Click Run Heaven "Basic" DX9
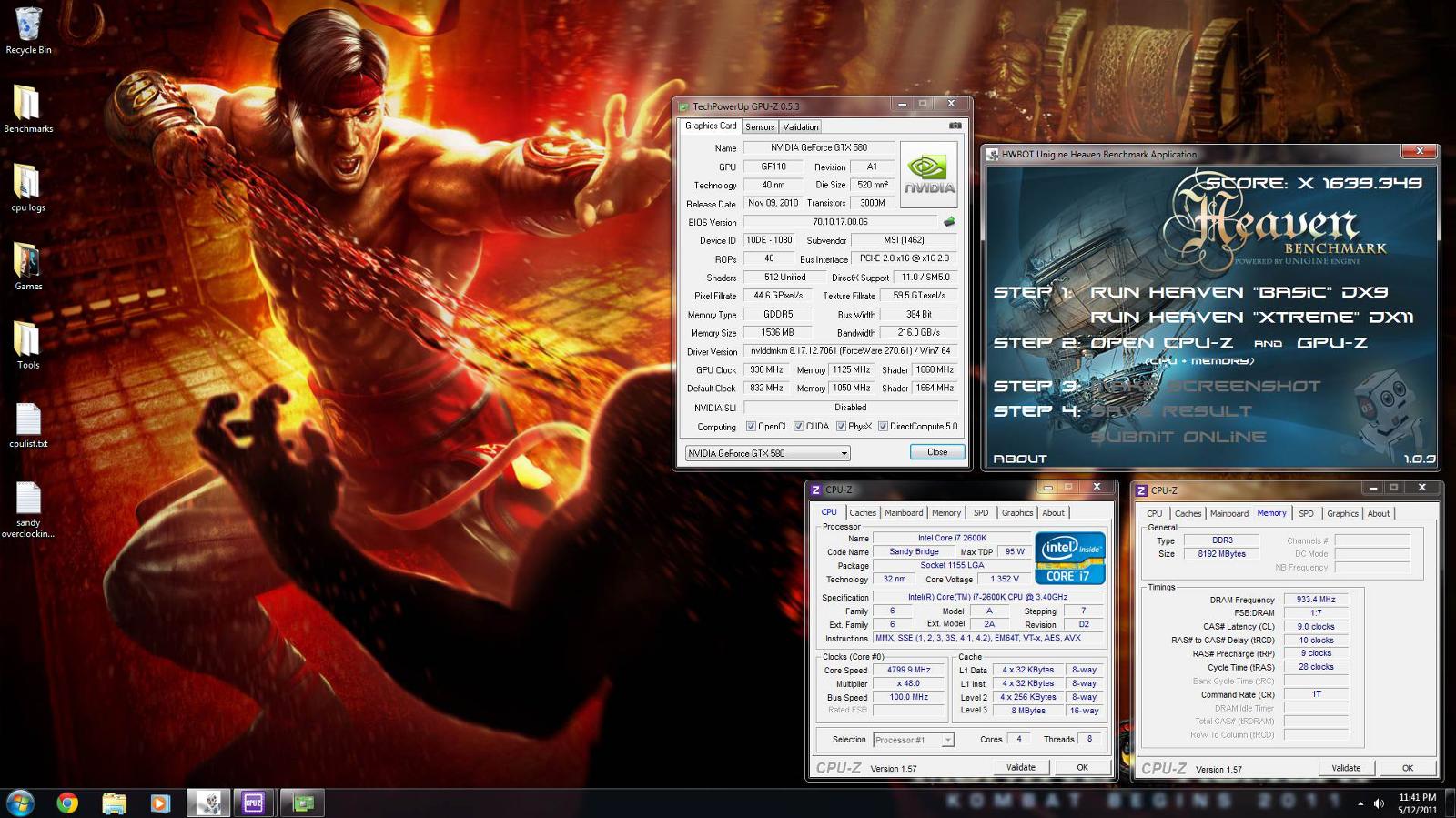1456x818 pixels. coord(1239,292)
